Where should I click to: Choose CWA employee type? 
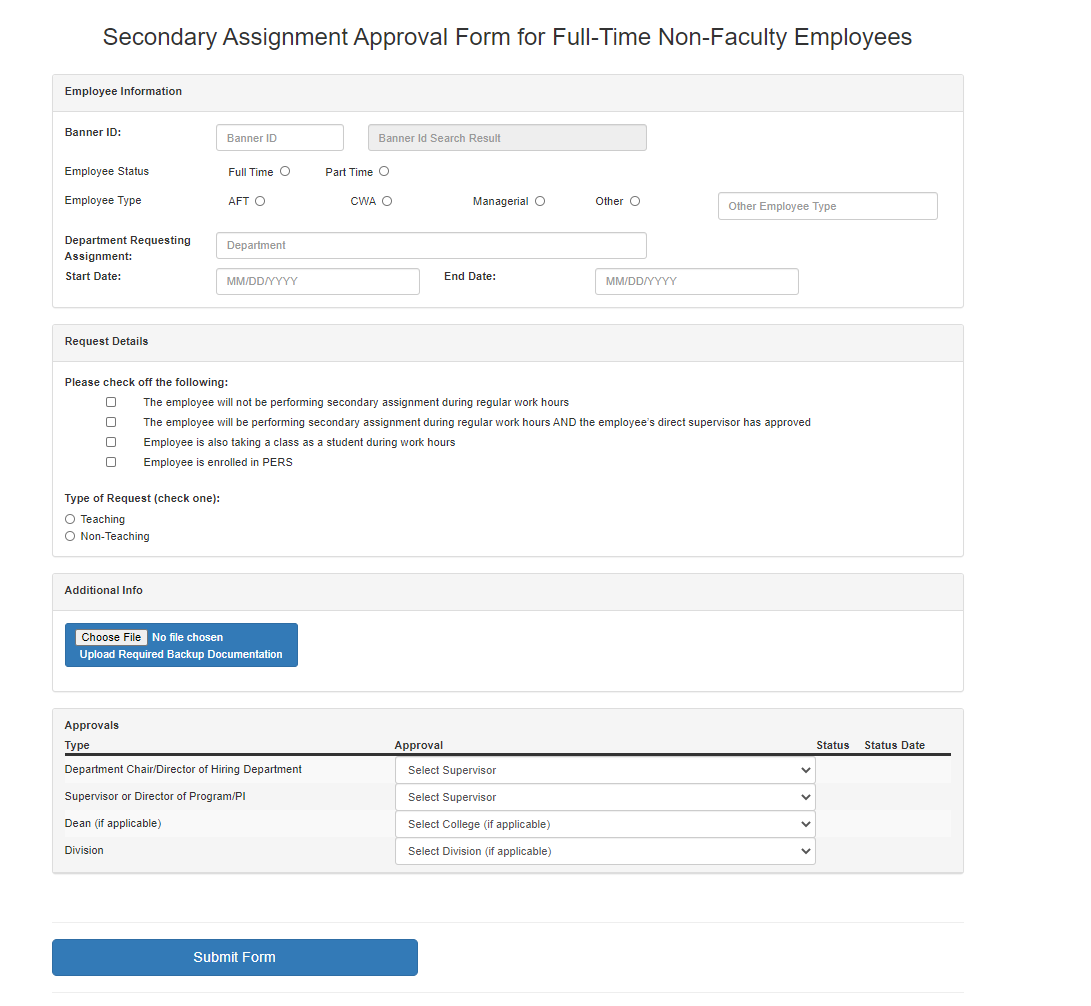(x=387, y=201)
